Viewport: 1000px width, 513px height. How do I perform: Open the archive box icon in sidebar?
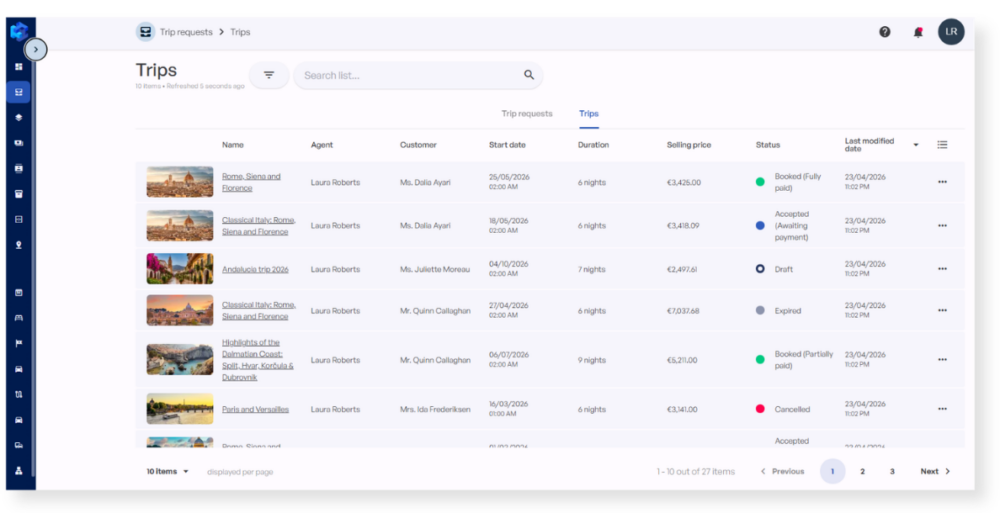click(x=18, y=194)
